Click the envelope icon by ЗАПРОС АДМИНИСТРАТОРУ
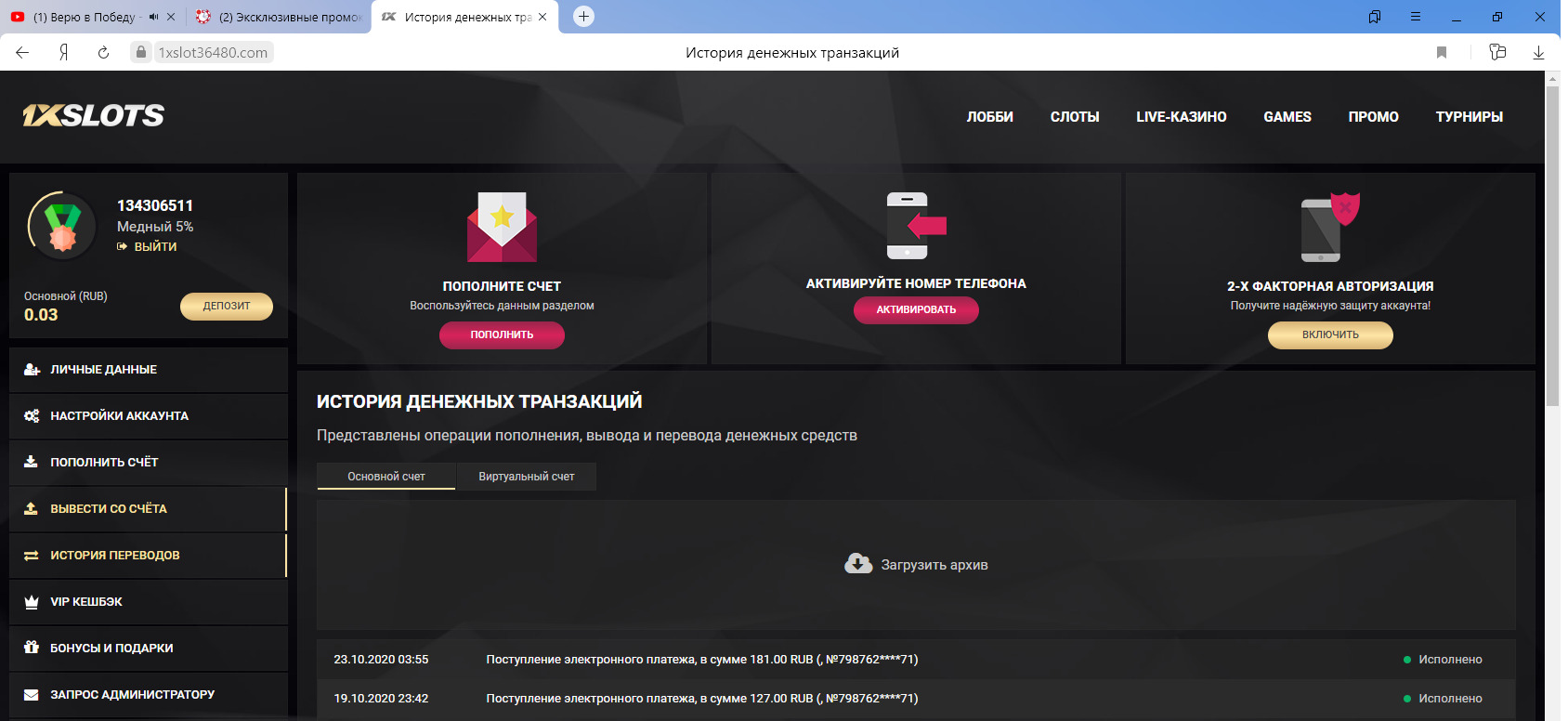 click(31, 694)
